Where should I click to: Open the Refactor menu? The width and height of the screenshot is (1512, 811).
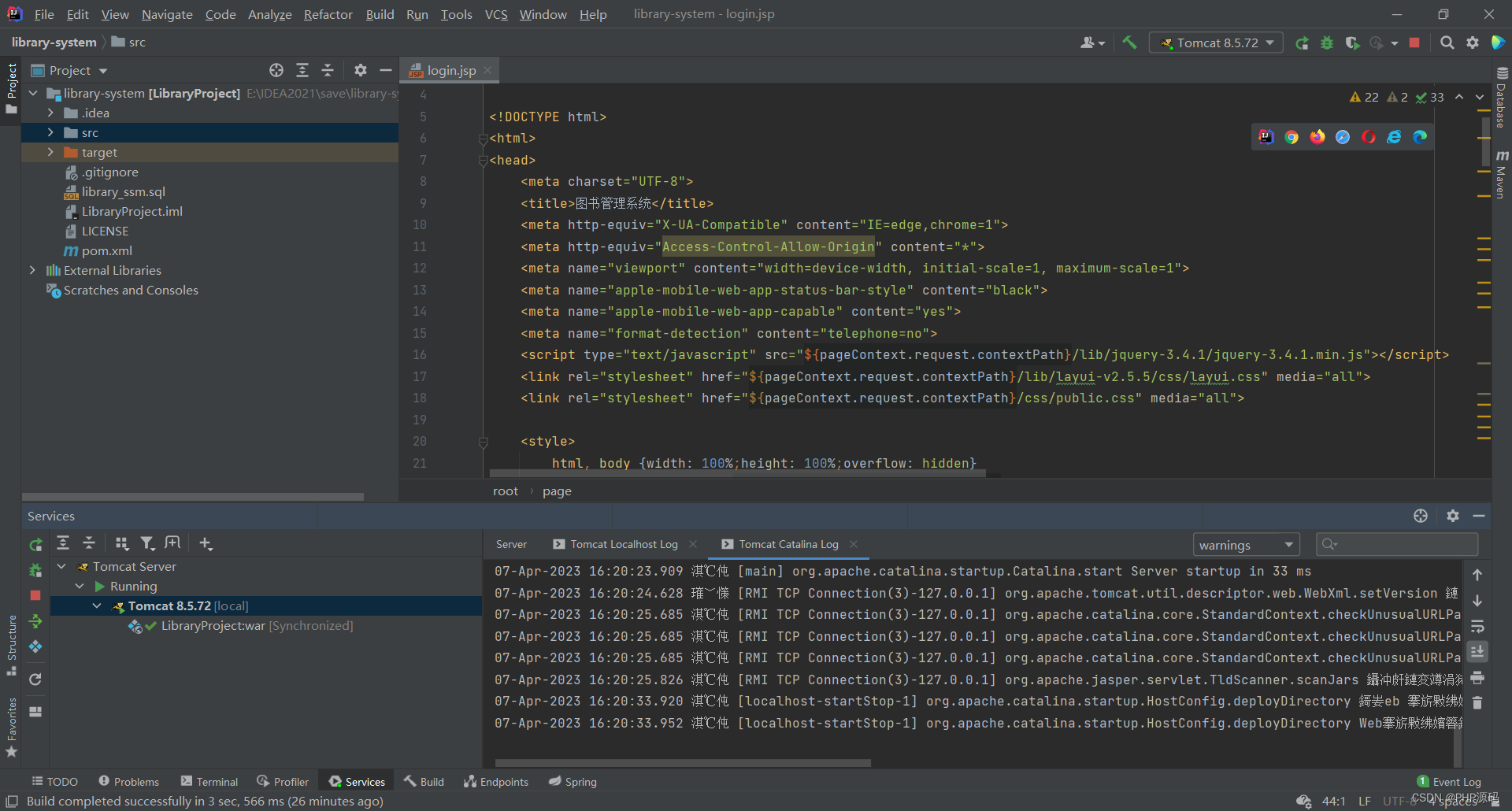click(x=328, y=14)
